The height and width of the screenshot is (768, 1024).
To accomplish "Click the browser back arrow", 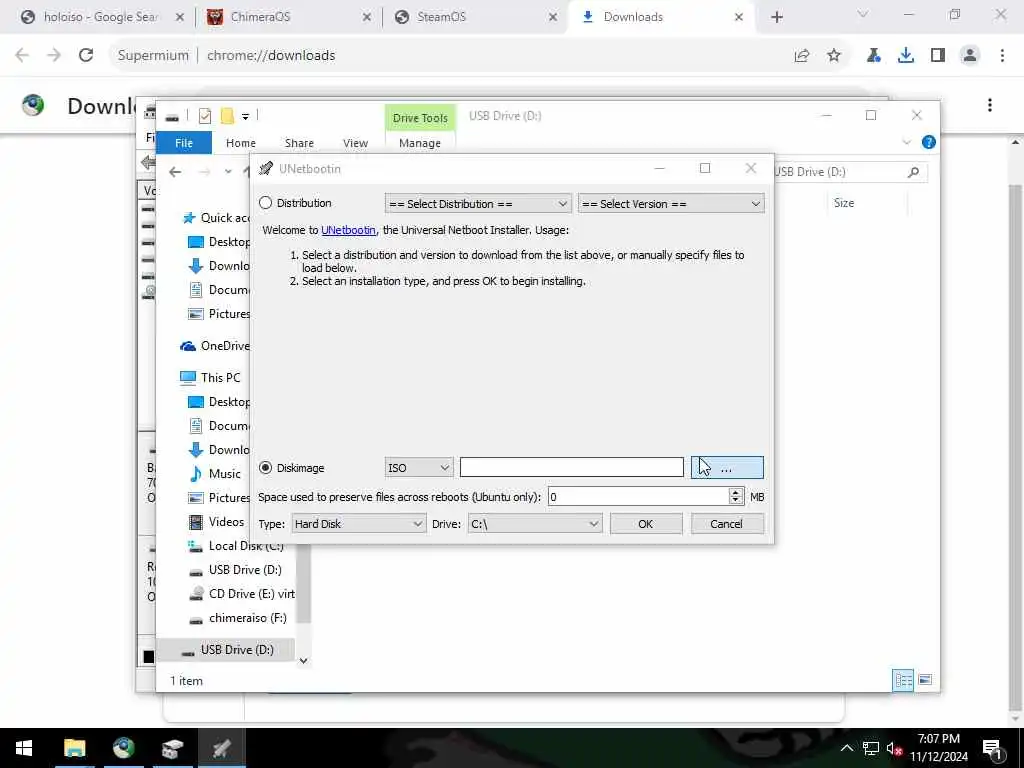I will tap(22, 56).
